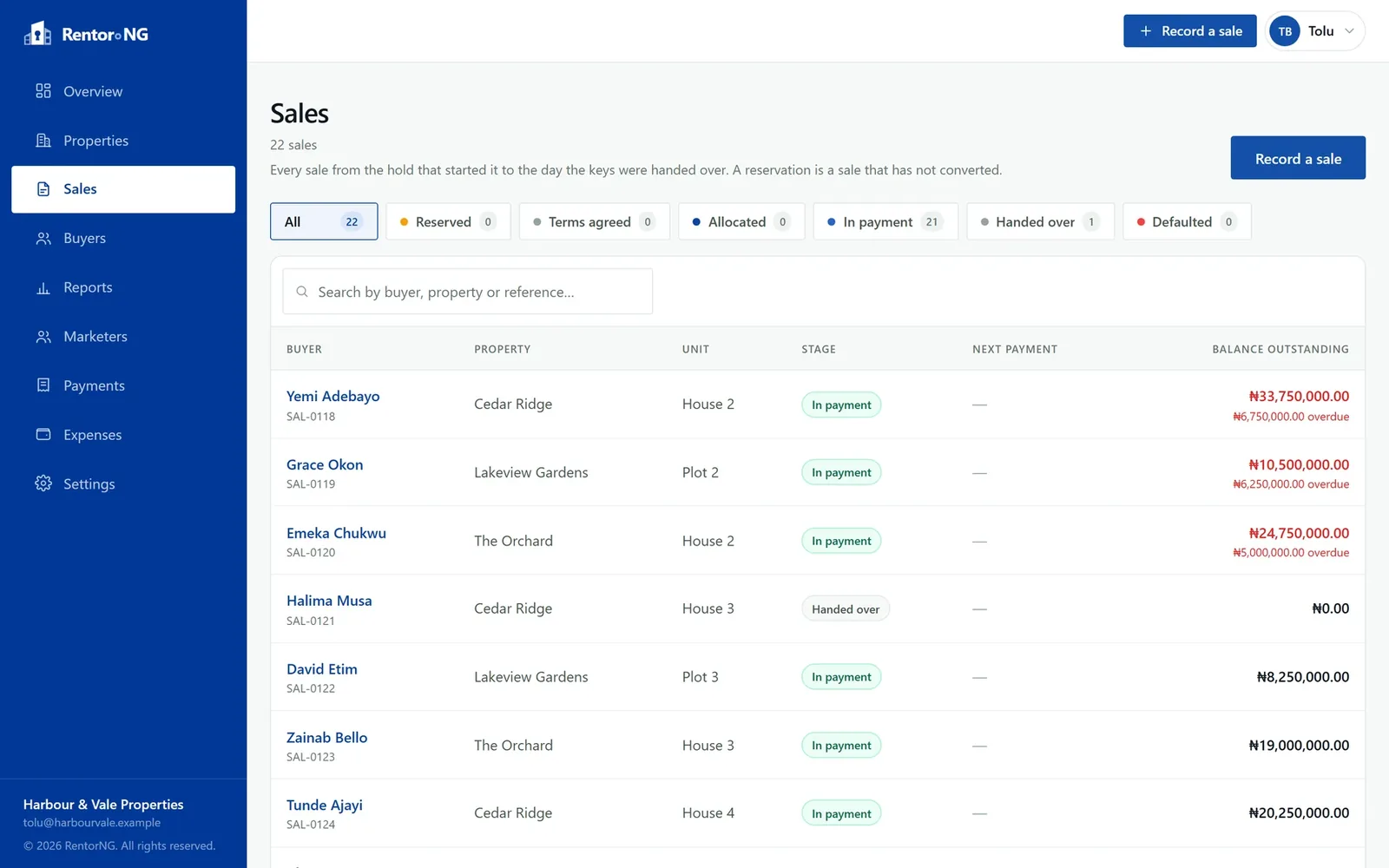Image resolution: width=1389 pixels, height=868 pixels.
Task: Click the plus icon on Record a sale
Action: [1145, 31]
